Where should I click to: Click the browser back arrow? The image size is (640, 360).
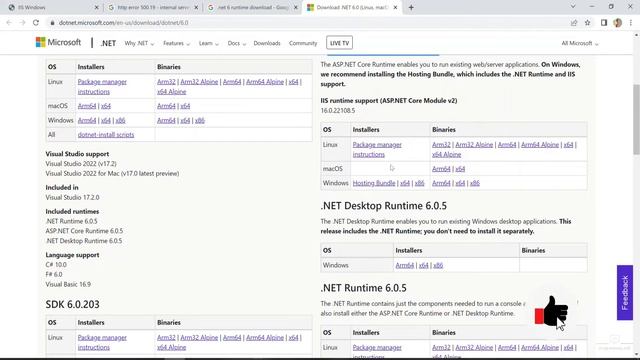[x=9, y=23]
